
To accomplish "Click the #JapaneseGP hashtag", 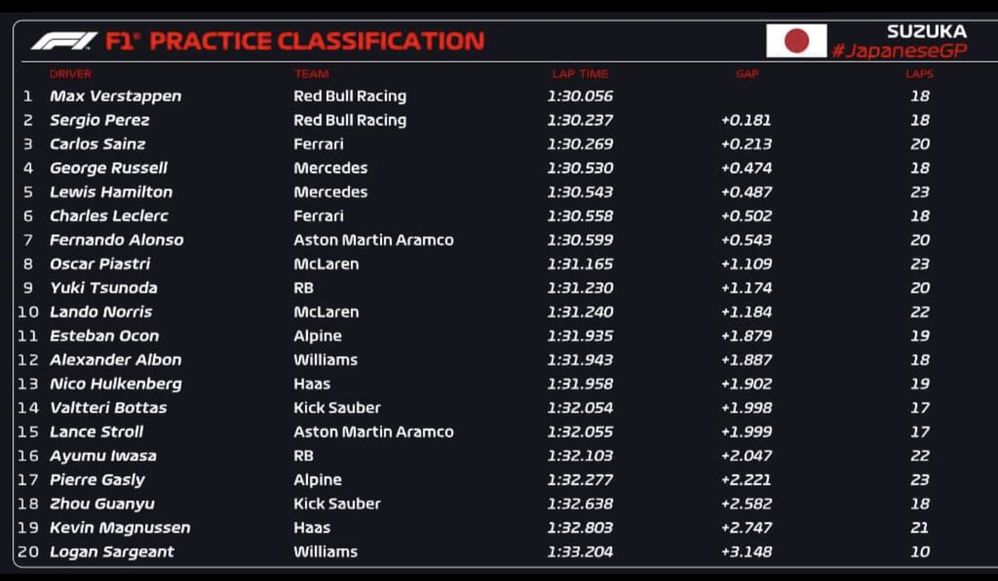I will (899, 51).
